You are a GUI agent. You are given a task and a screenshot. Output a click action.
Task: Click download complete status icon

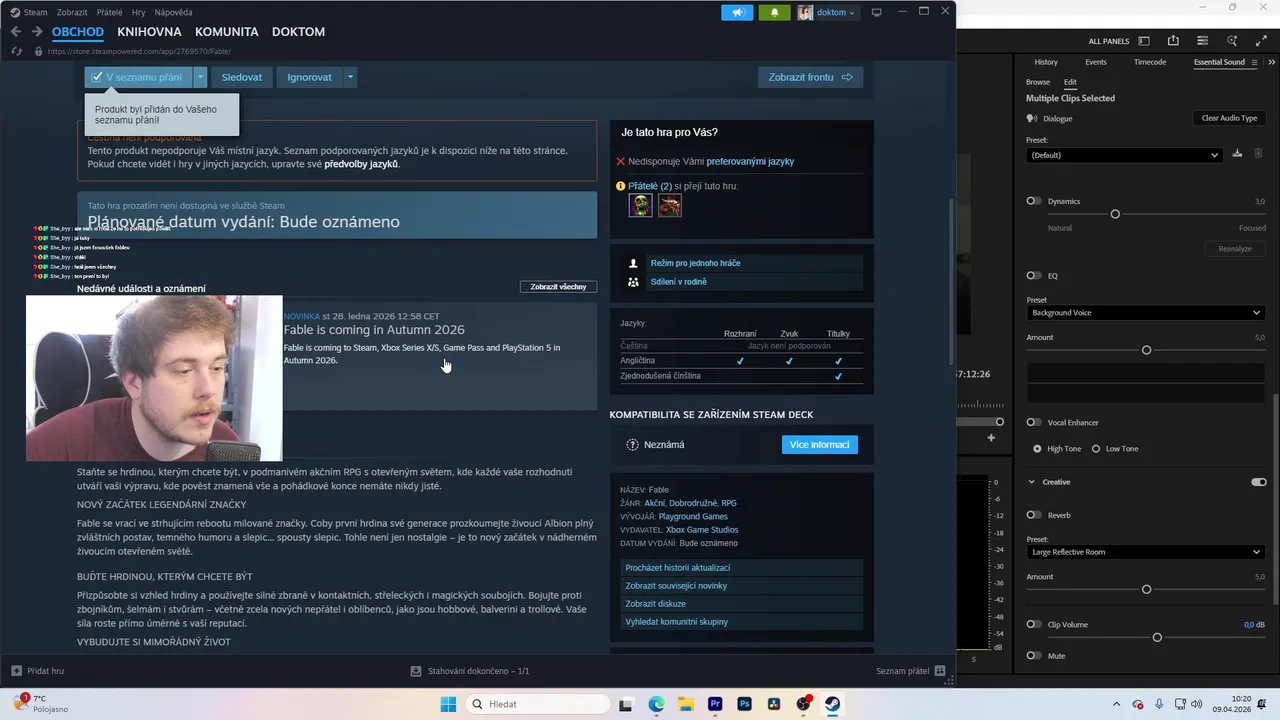click(417, 671)
